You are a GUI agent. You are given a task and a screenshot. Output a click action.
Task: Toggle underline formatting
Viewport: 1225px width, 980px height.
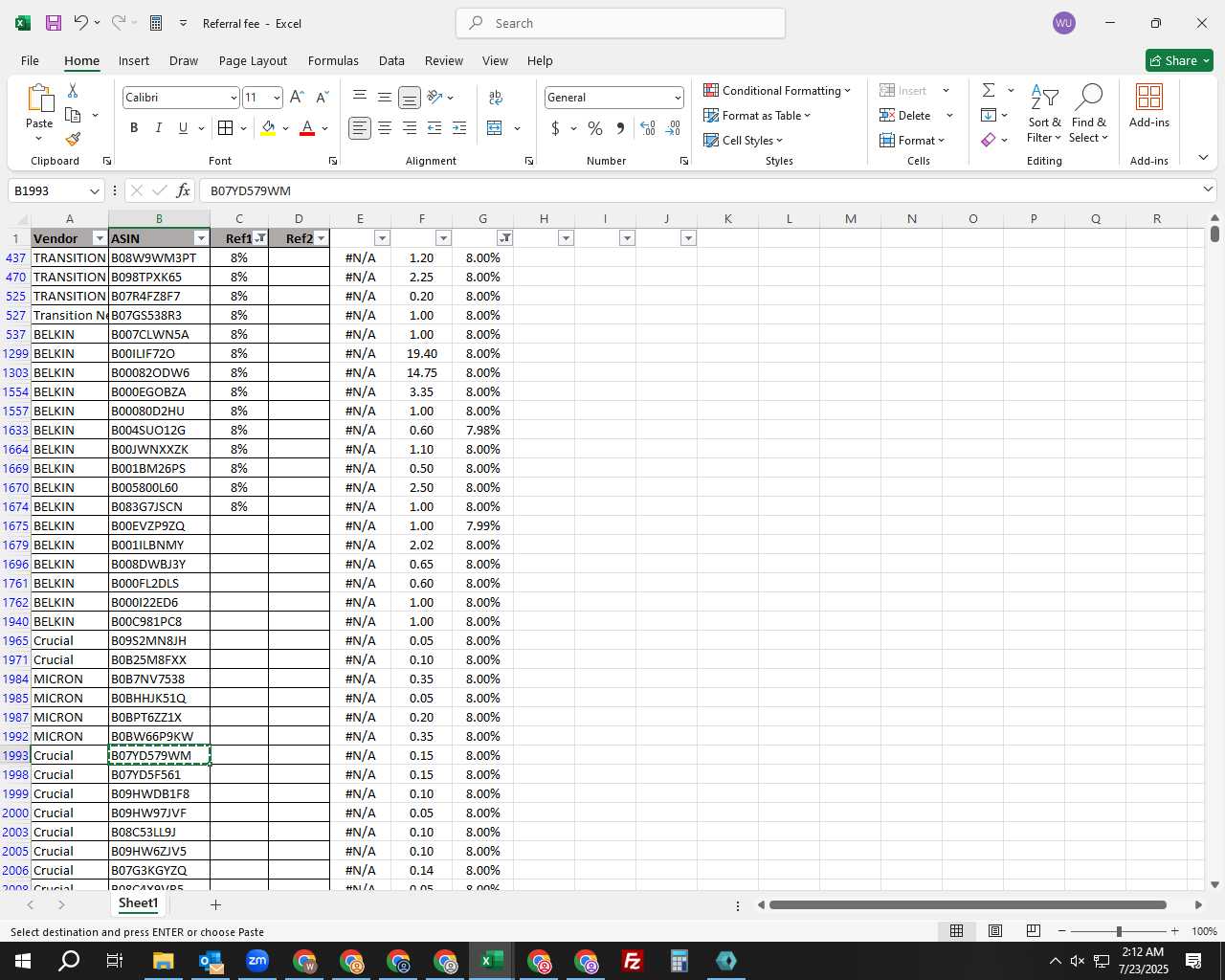pyautogui.click(x=183, y=128)
